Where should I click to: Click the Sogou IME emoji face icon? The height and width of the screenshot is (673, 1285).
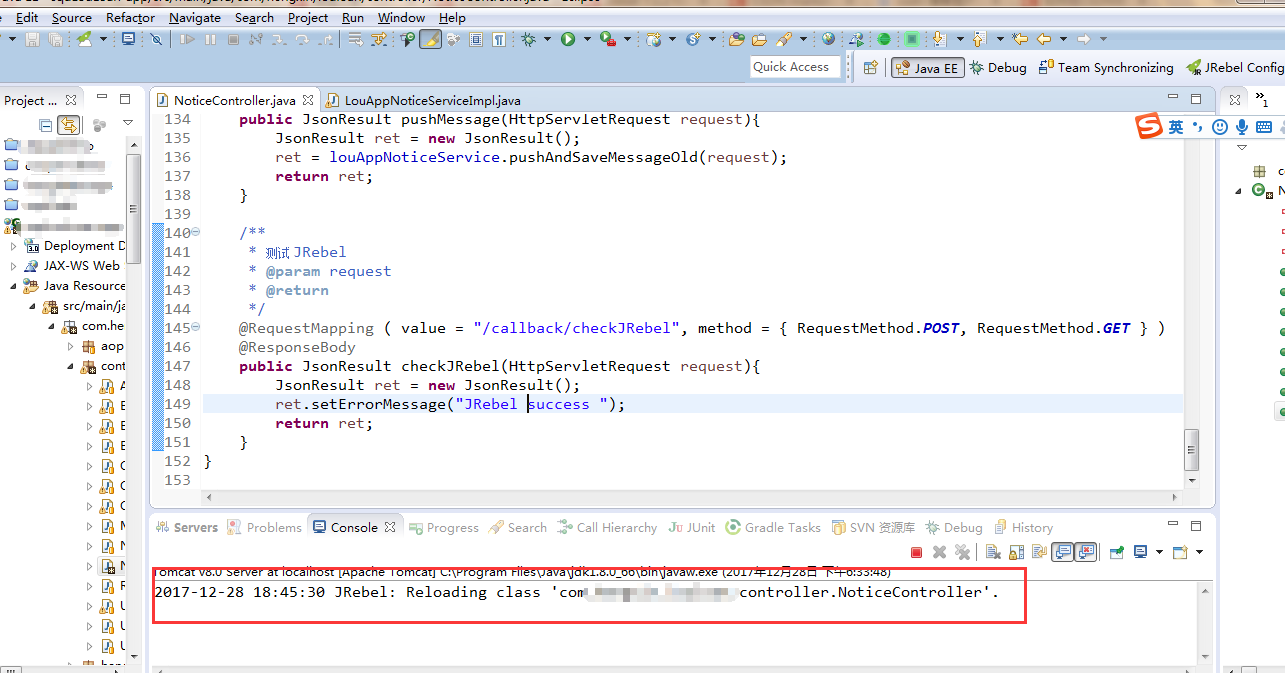pyautogui.click(x=1220, y=127)
